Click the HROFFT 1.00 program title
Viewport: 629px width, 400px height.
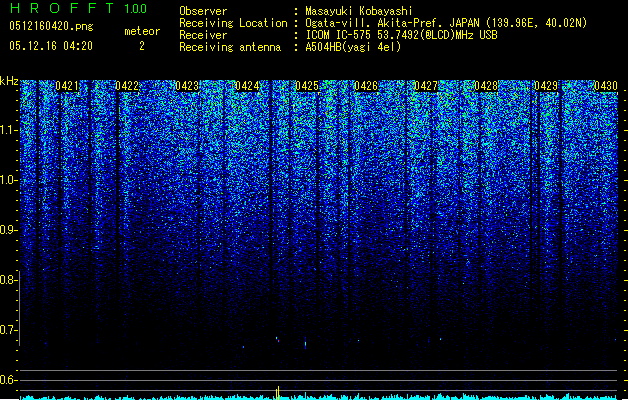pos(79,8)
